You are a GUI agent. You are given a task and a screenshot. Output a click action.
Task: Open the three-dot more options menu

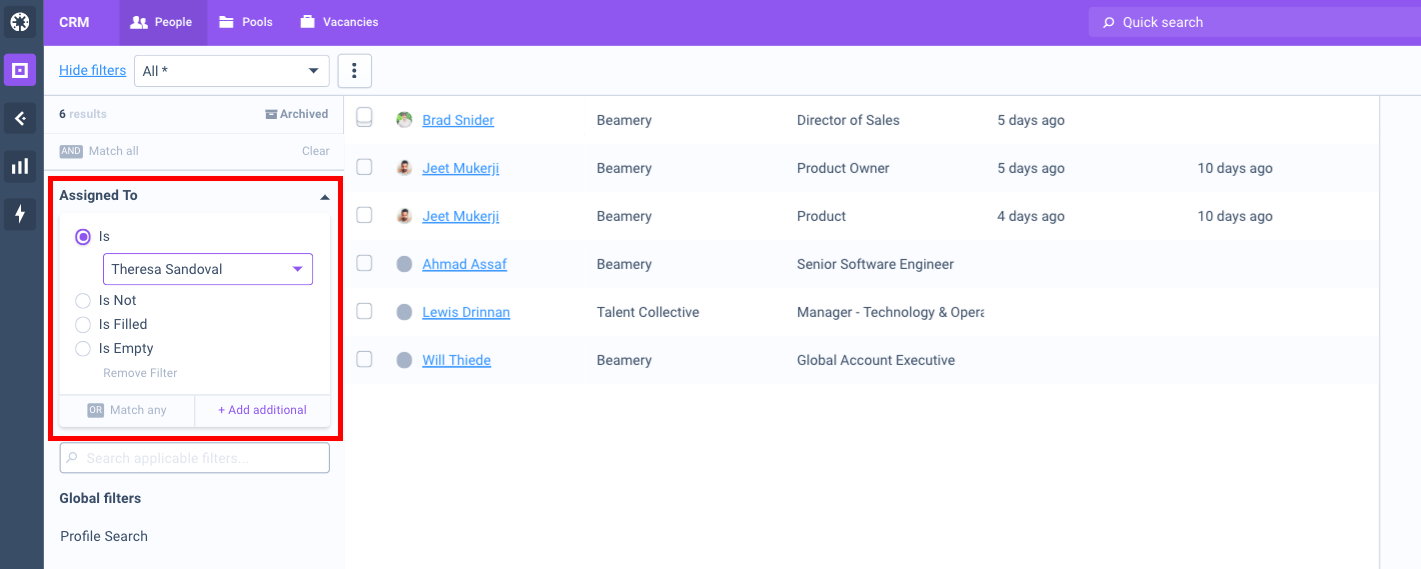[354, 71]
